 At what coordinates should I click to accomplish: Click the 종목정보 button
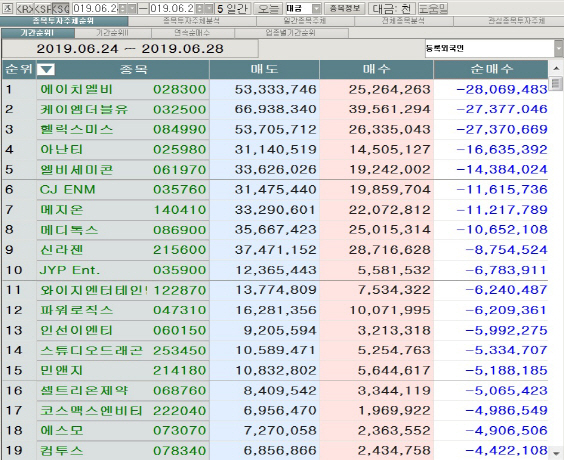point(345,8)
